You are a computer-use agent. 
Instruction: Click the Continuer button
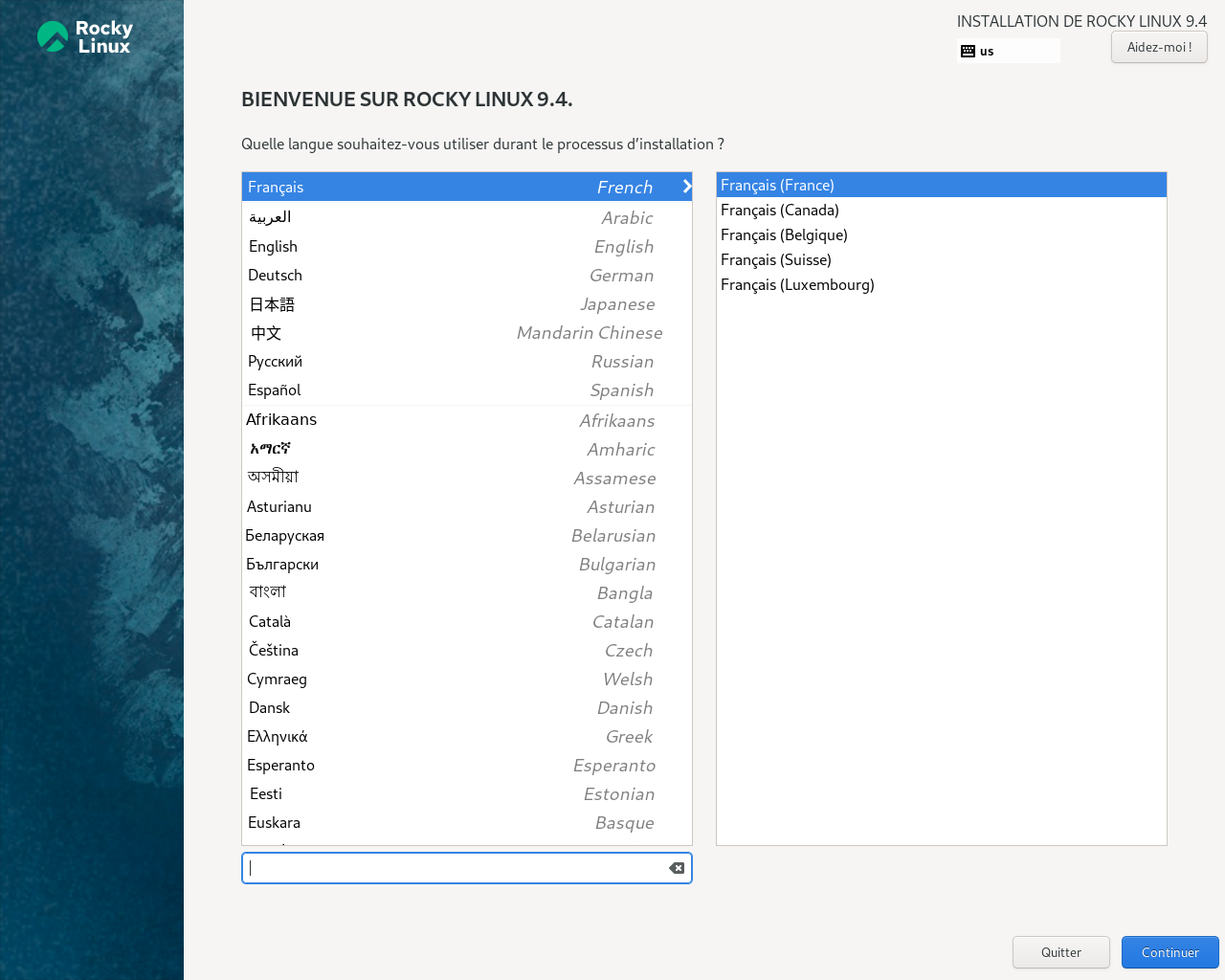click(x=1169, y=952)
